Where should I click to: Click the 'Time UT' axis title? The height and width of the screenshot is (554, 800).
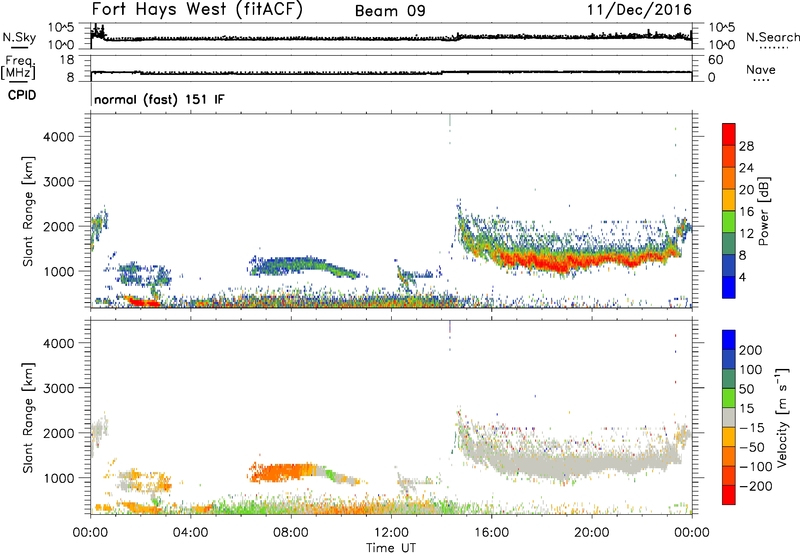point(391,548)
